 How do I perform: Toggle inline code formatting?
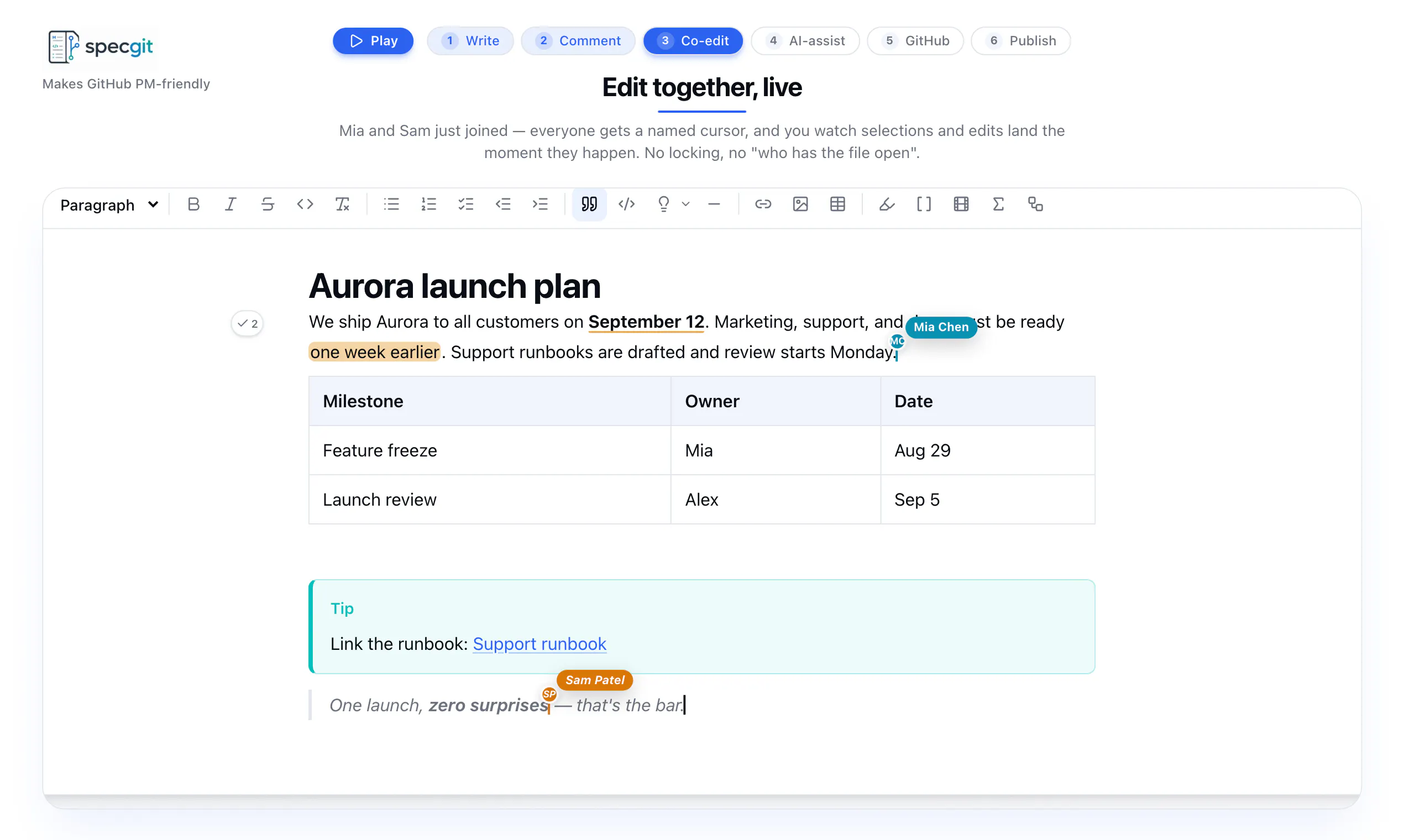point(305,204)
